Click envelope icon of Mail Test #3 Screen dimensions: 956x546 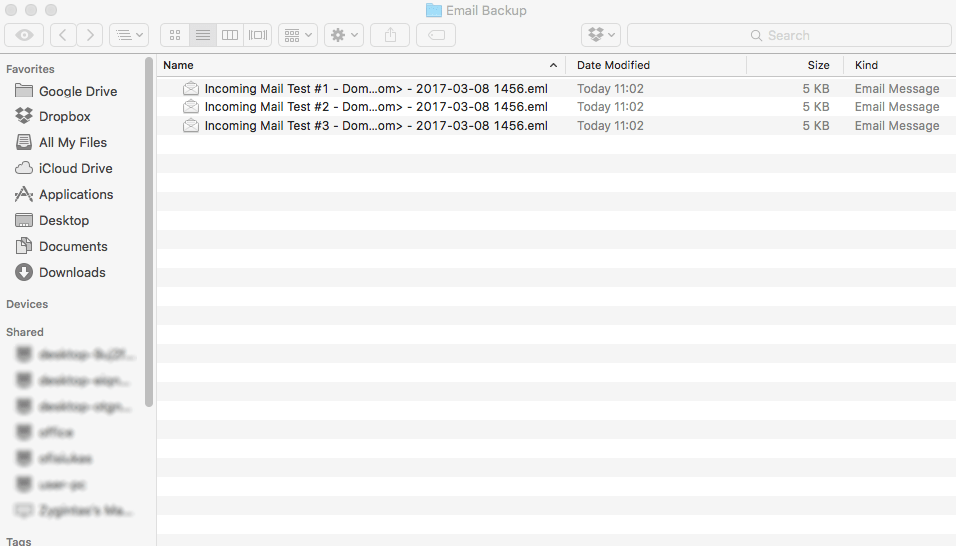tap(191, 126)
